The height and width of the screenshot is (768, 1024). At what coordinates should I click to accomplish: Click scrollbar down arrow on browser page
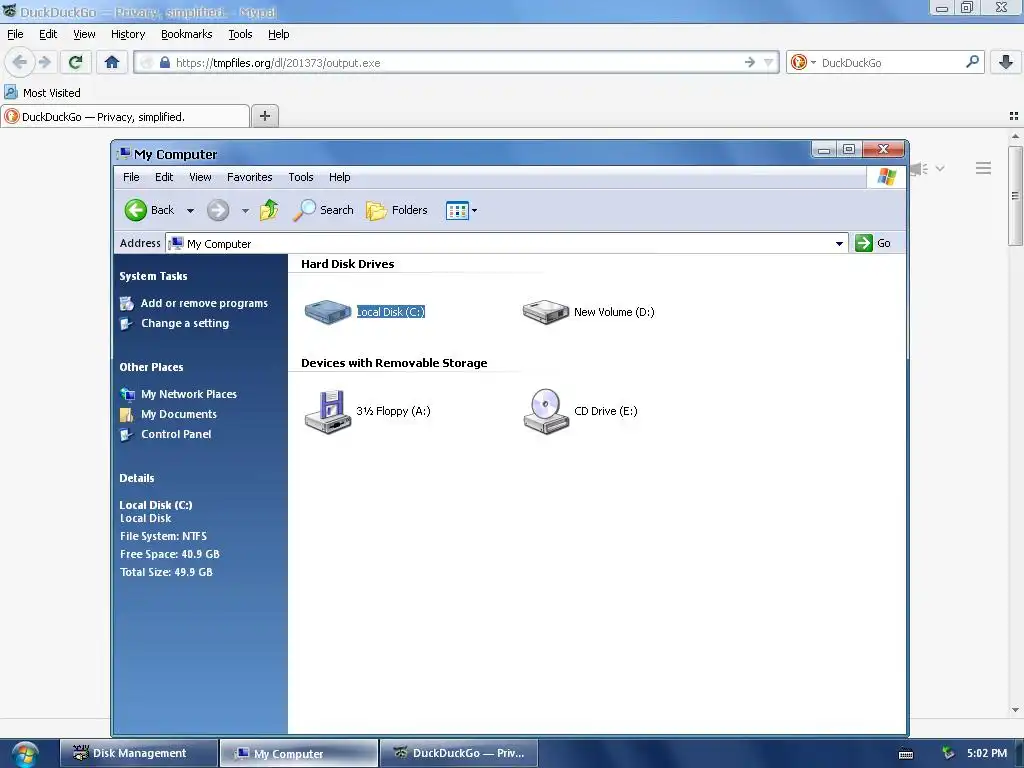coord(1015,710)
